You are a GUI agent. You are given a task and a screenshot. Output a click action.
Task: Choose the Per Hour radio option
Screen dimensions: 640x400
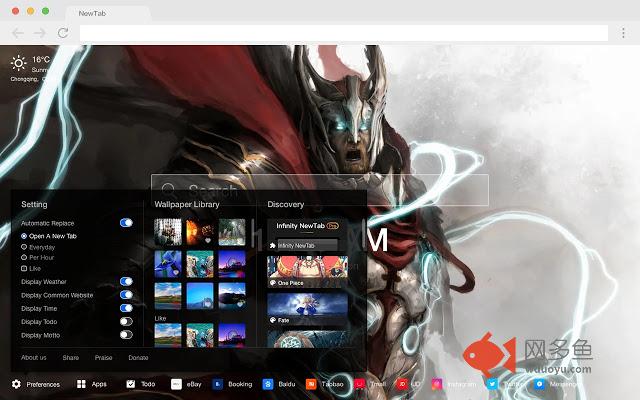[x=24, y=258]
